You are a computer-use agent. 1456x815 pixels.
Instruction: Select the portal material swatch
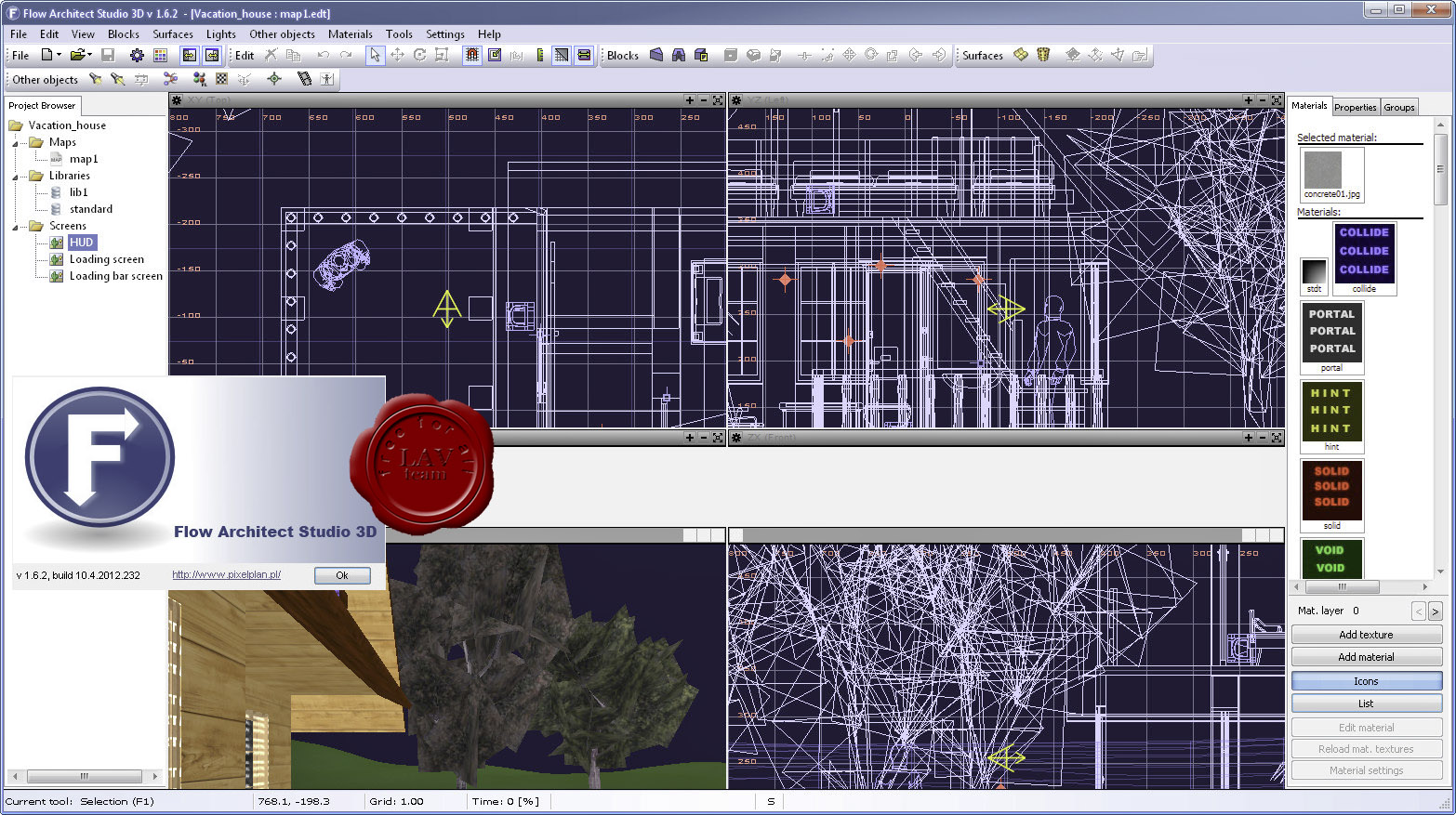pos(1331,336)
